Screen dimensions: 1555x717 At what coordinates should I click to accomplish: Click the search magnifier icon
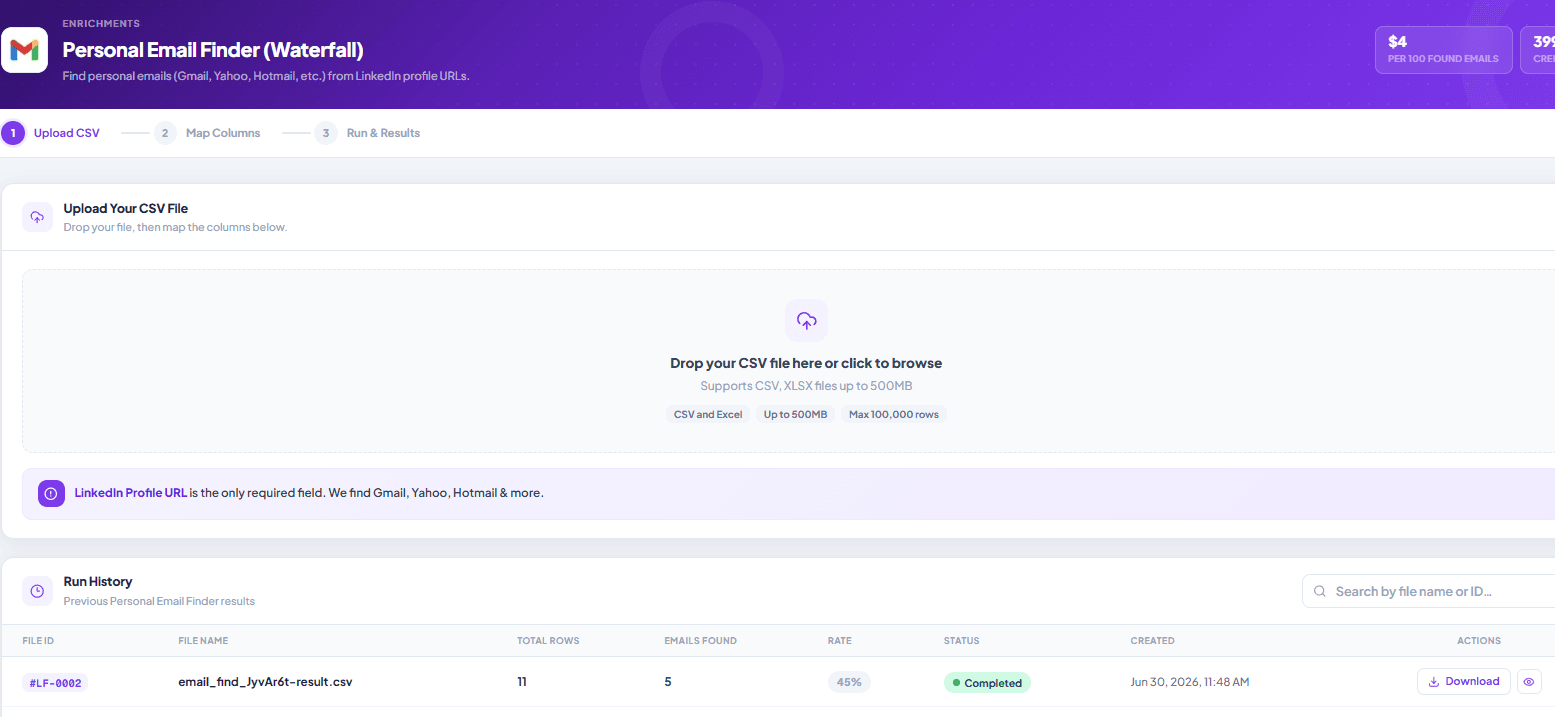1320,591
